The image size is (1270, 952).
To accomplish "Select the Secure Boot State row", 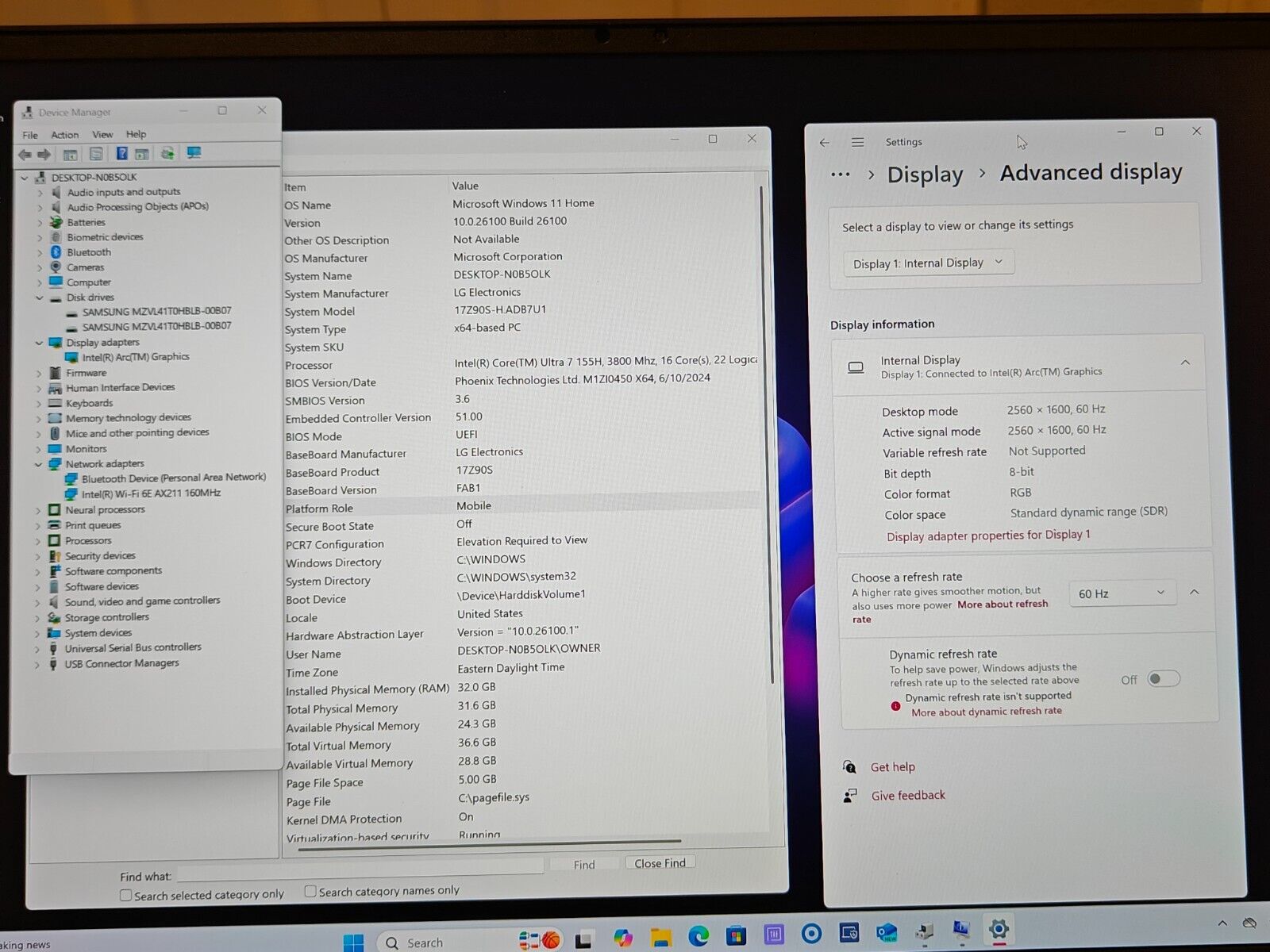I will coord(521,525).
